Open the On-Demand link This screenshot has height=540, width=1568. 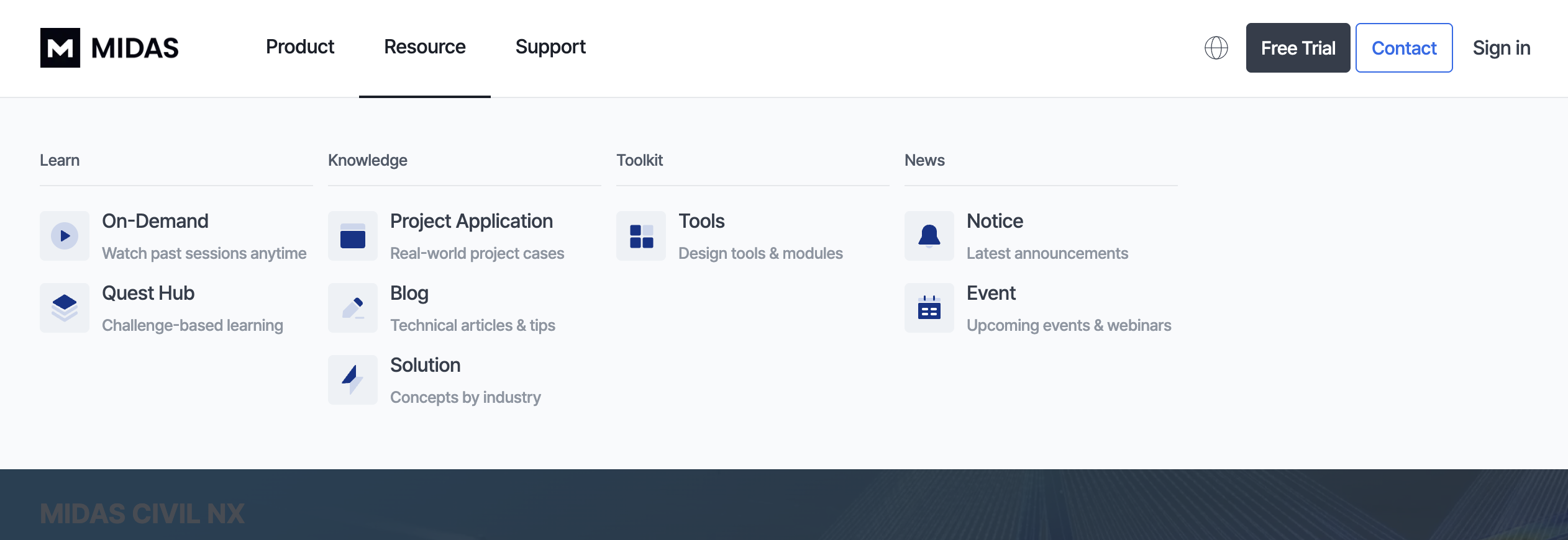(155, 221)
